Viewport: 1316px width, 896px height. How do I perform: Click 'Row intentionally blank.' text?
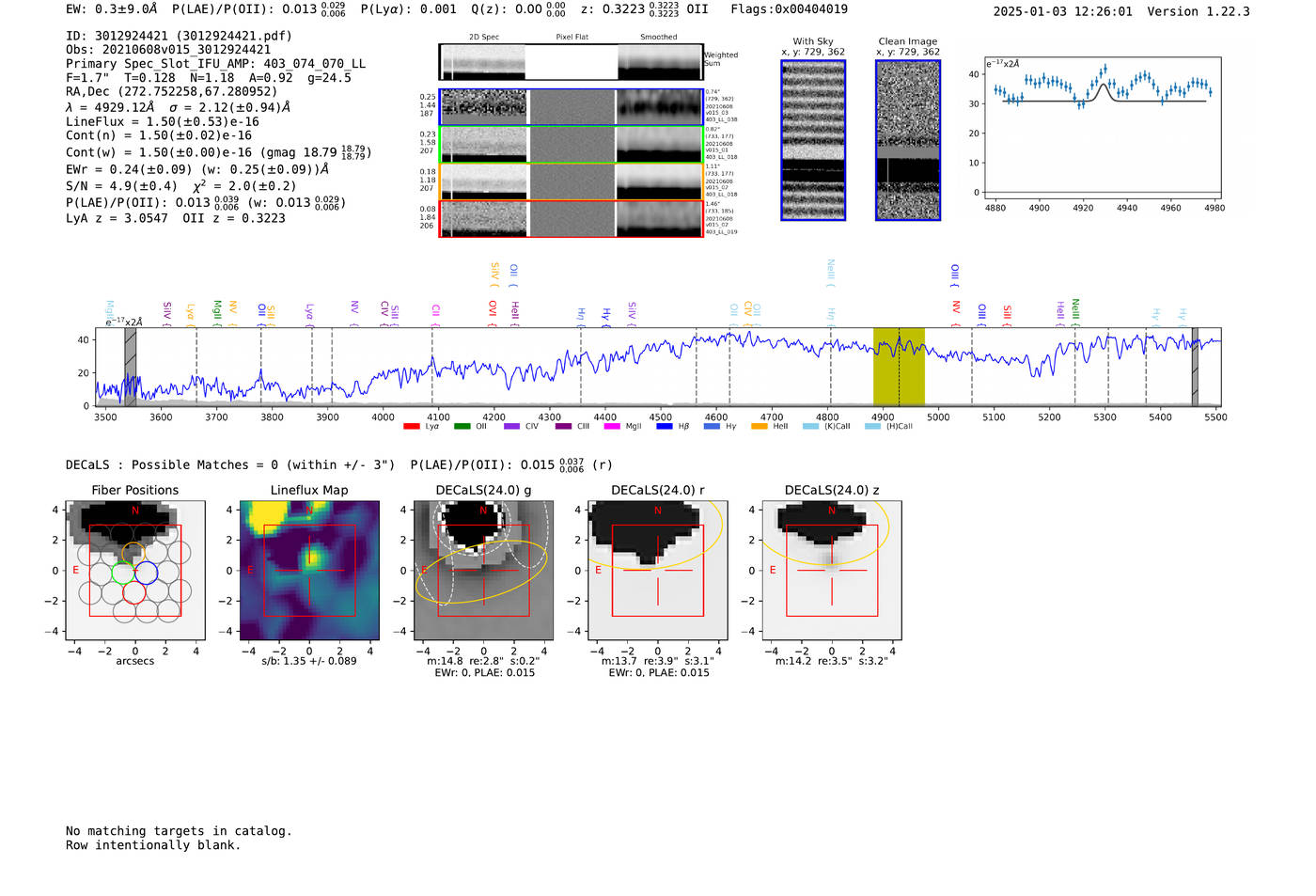(x=153, y=845)
